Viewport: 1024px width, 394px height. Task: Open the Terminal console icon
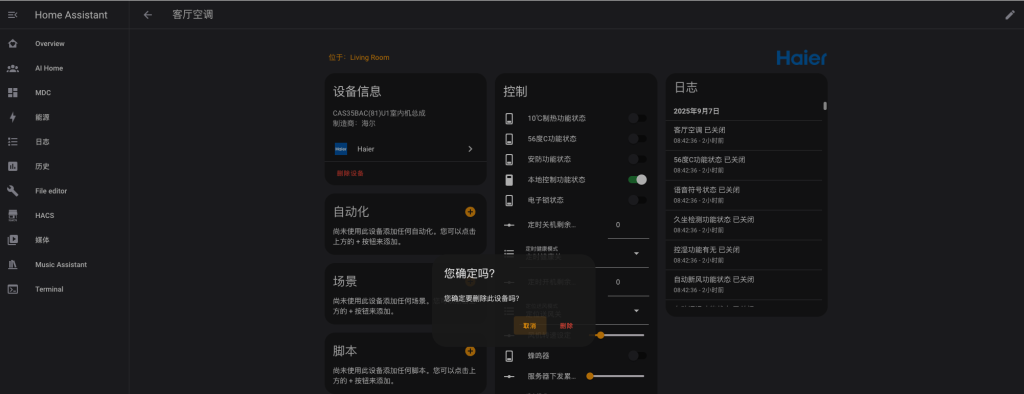pos(12,289)
